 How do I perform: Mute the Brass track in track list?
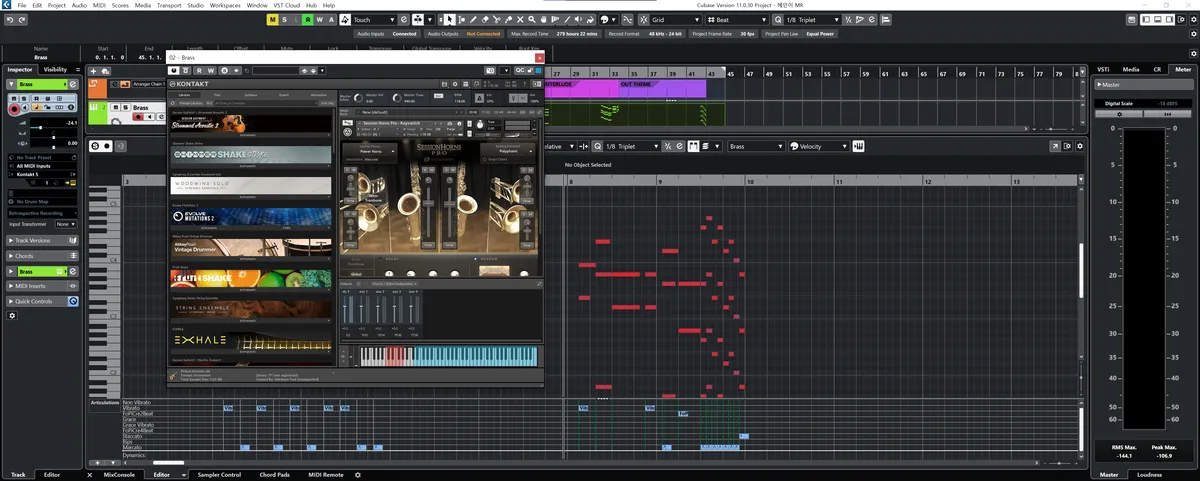click(x=116, y=107)
